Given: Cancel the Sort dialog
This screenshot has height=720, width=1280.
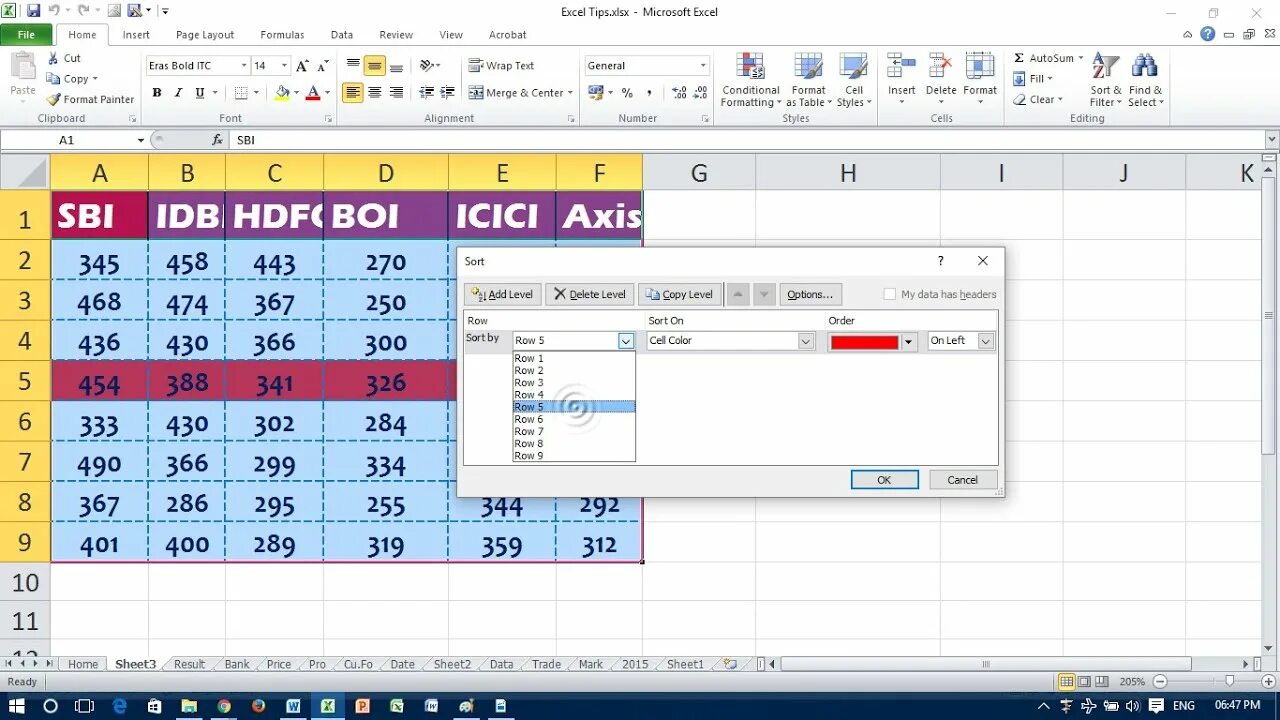Looking at the screenshot, I should (x=962, y=480).
